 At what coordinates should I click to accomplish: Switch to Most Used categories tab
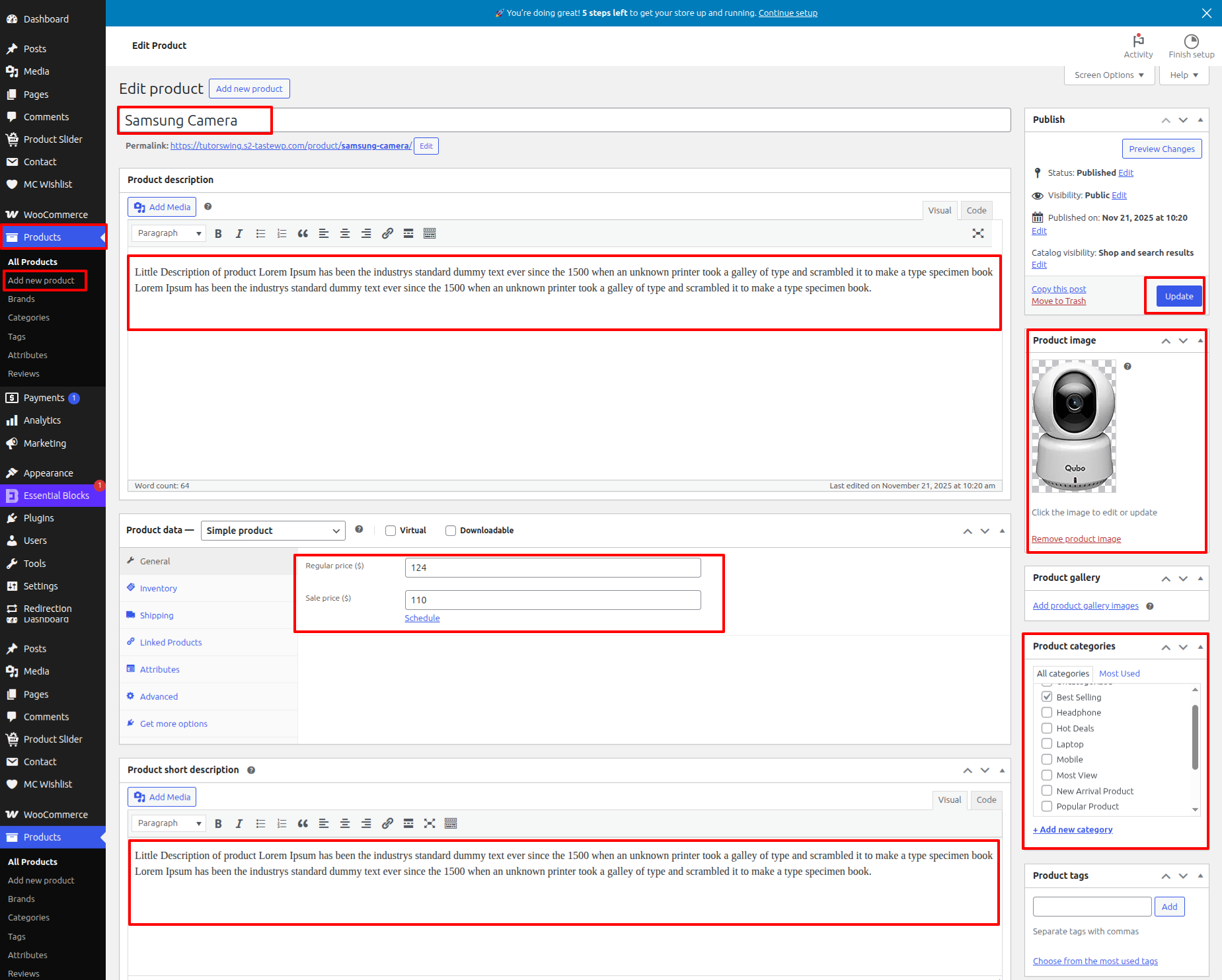click(1119, 673)
